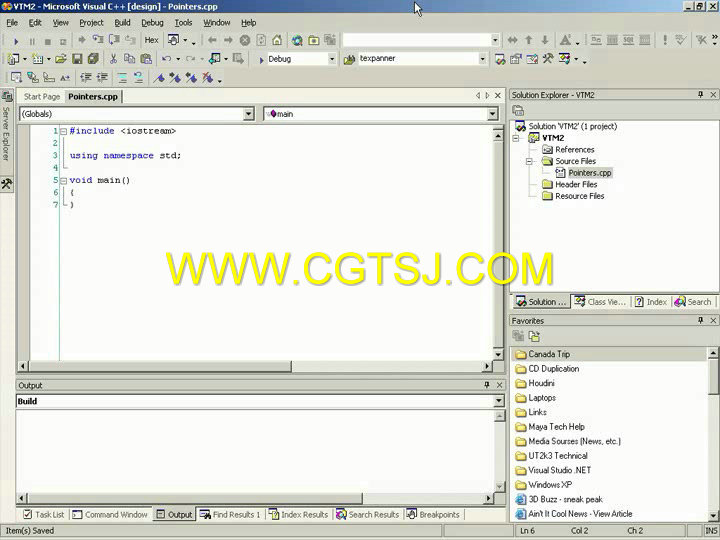The width and height of the screenshot is (720, 540).
Task: Open the URL address combo dropdown
Action: pos(495,40)
